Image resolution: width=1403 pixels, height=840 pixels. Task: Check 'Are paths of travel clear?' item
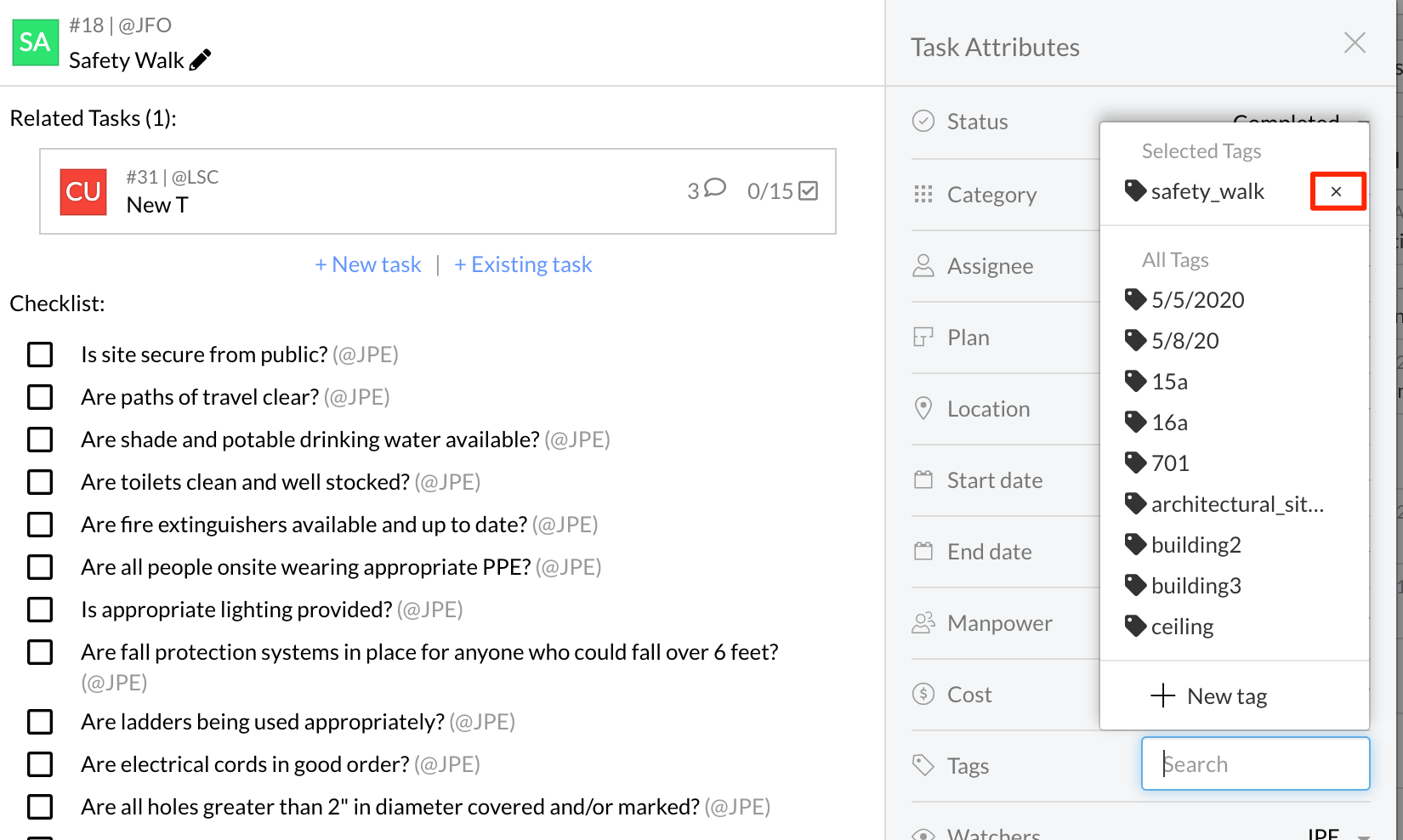(40, 397)
